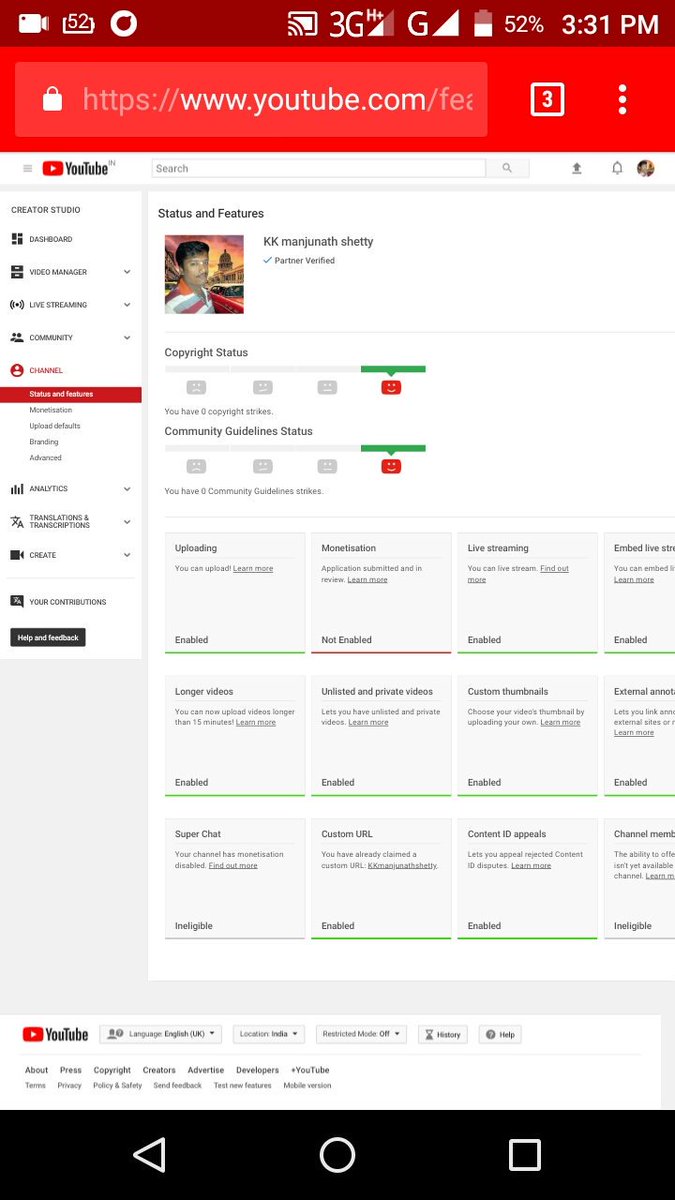Image resolution: width=675 pixels, height=1200 pixels.
Task: Click the footer History button
Action: pos(442,1034)
